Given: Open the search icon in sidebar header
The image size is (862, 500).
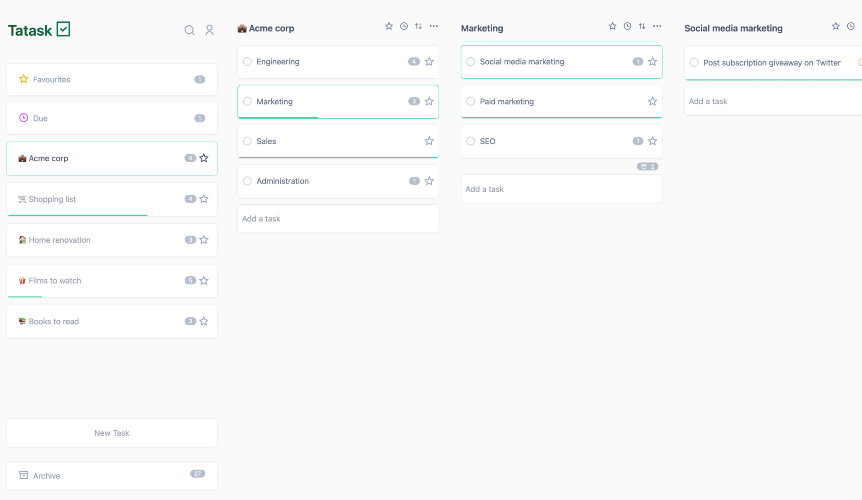Looking at the screenshot, I should tap(189, 30).
